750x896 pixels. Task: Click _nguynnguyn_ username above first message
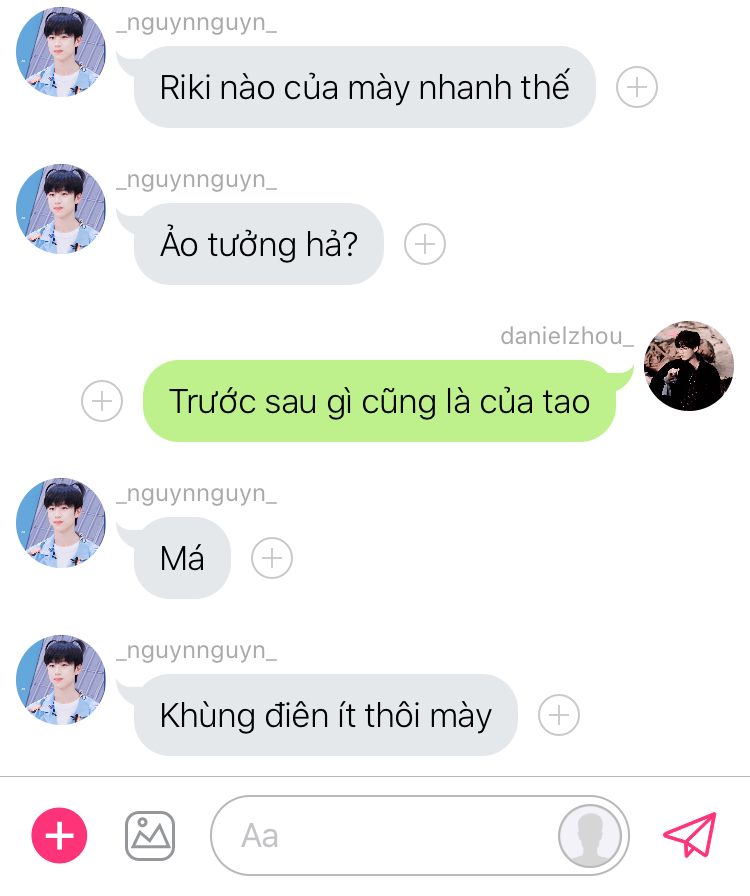tap(197, 23)
